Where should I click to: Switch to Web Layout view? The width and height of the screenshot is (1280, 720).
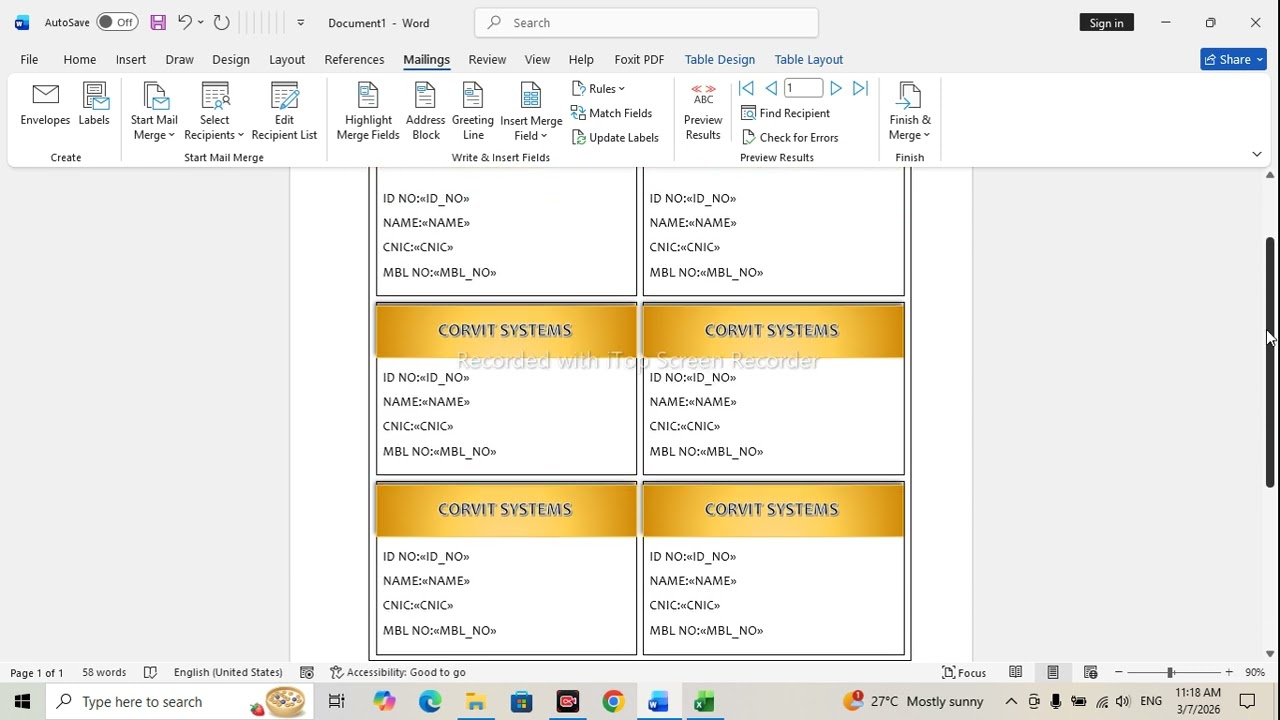pyautogui.click(x=1091, y=672)
